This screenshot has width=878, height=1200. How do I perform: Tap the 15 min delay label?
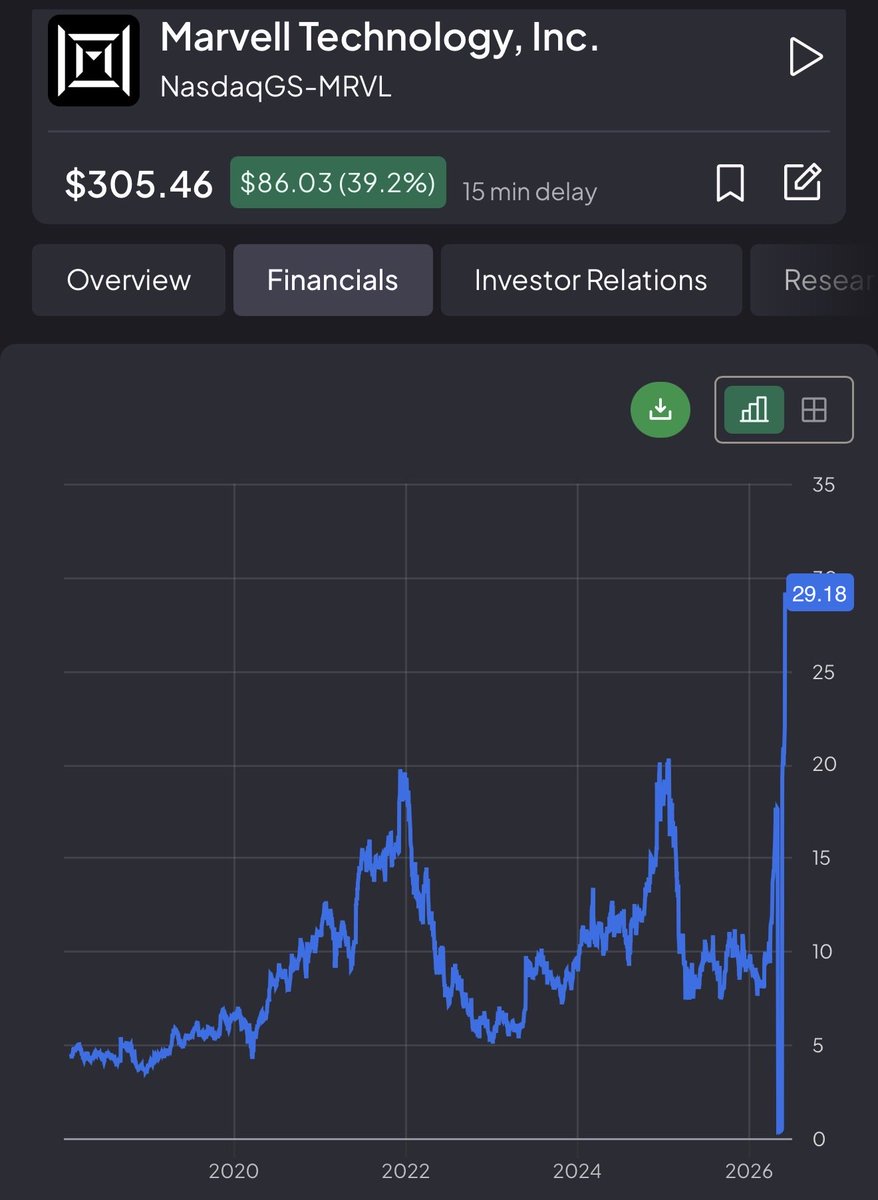[529, 191]
